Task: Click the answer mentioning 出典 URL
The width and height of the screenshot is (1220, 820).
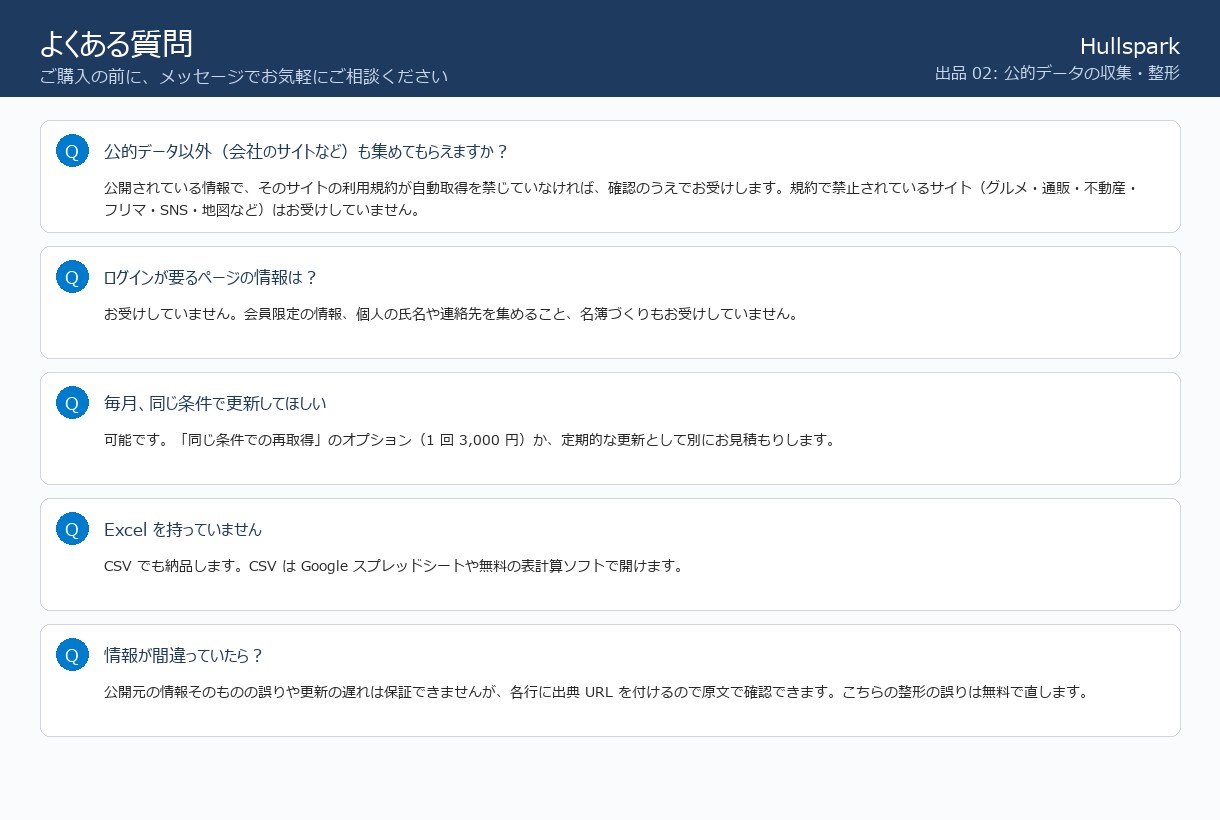Action: pyautogui.click(x=596, y=692)
